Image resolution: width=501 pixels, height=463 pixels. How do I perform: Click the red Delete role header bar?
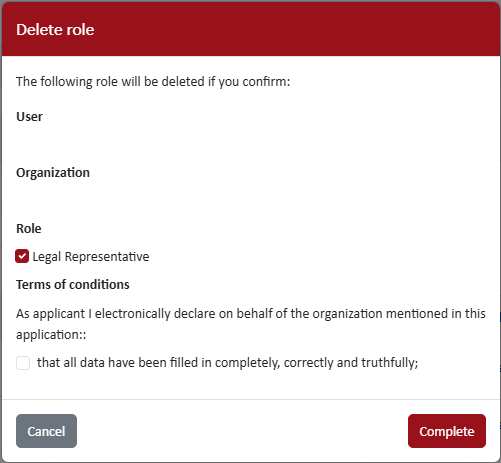[251, 29]
